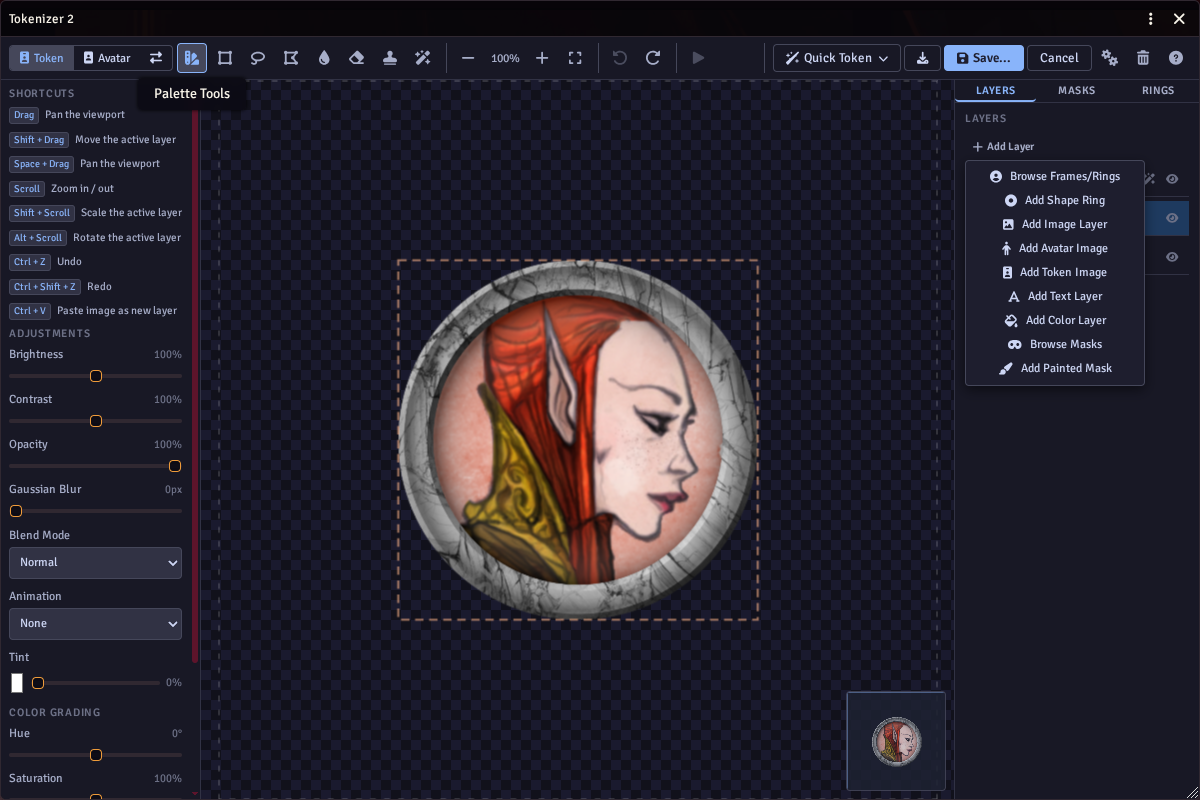Viewport: 1200px width, 800px height.
Task: Click the trash delete icon
Action: [x=1143, y=58]
